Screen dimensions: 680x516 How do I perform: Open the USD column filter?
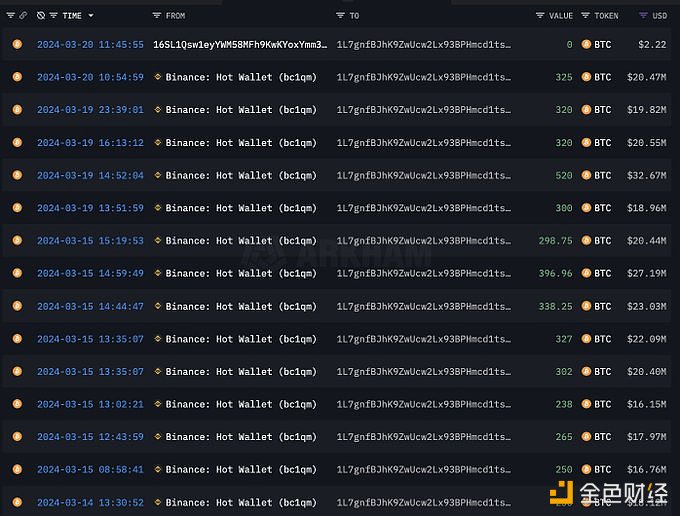coord(644,16)
